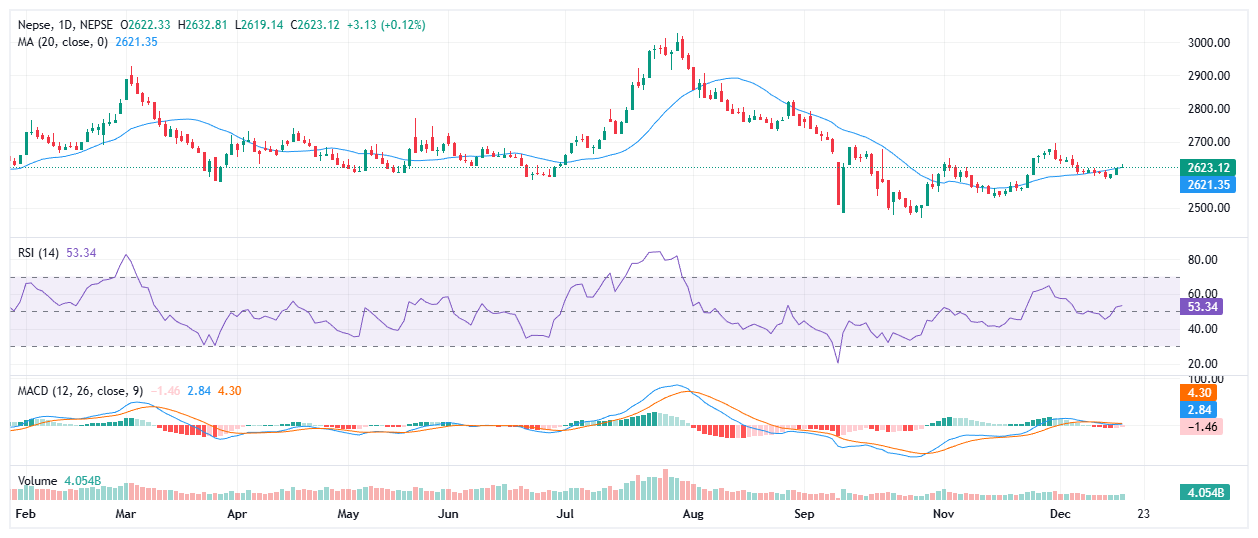Click the MACD (12, 26, close, 9) label
Viewport: 1258px width, 538px height.
pos(72,390)
